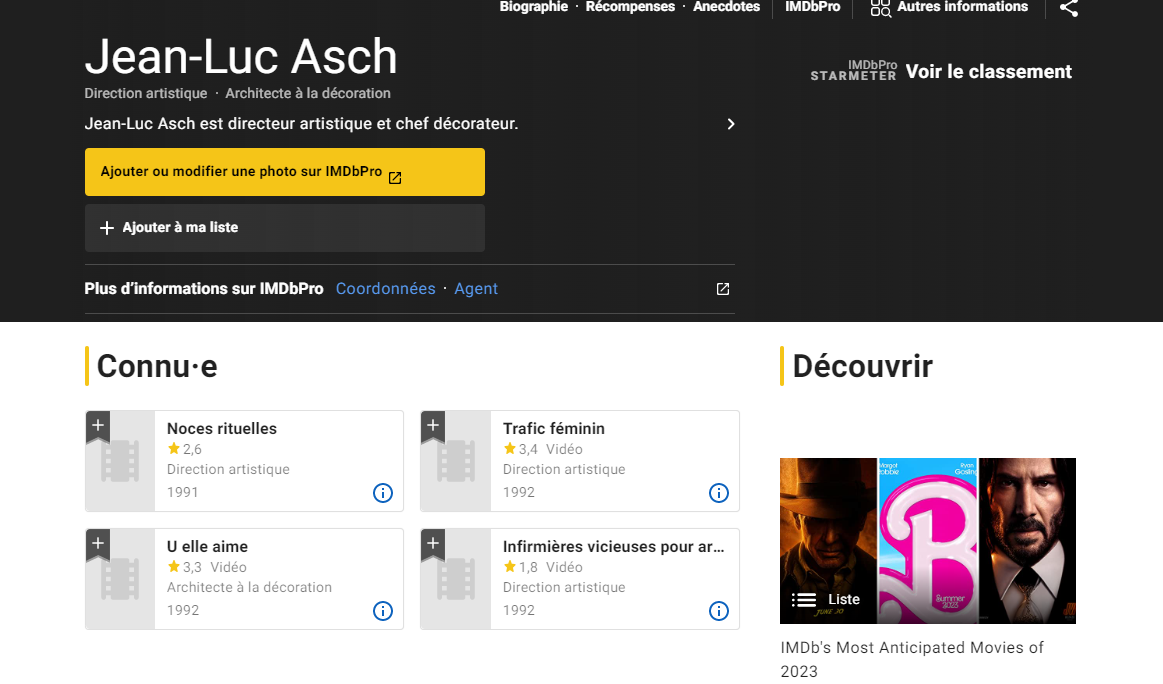Click info icon on U elle aime card

383,611
